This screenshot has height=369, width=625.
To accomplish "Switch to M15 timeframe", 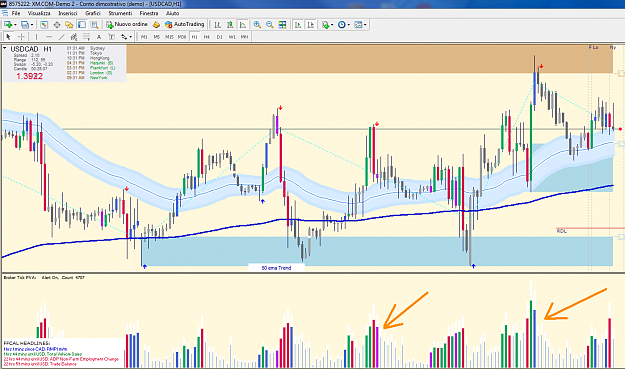I will [169, 37].
